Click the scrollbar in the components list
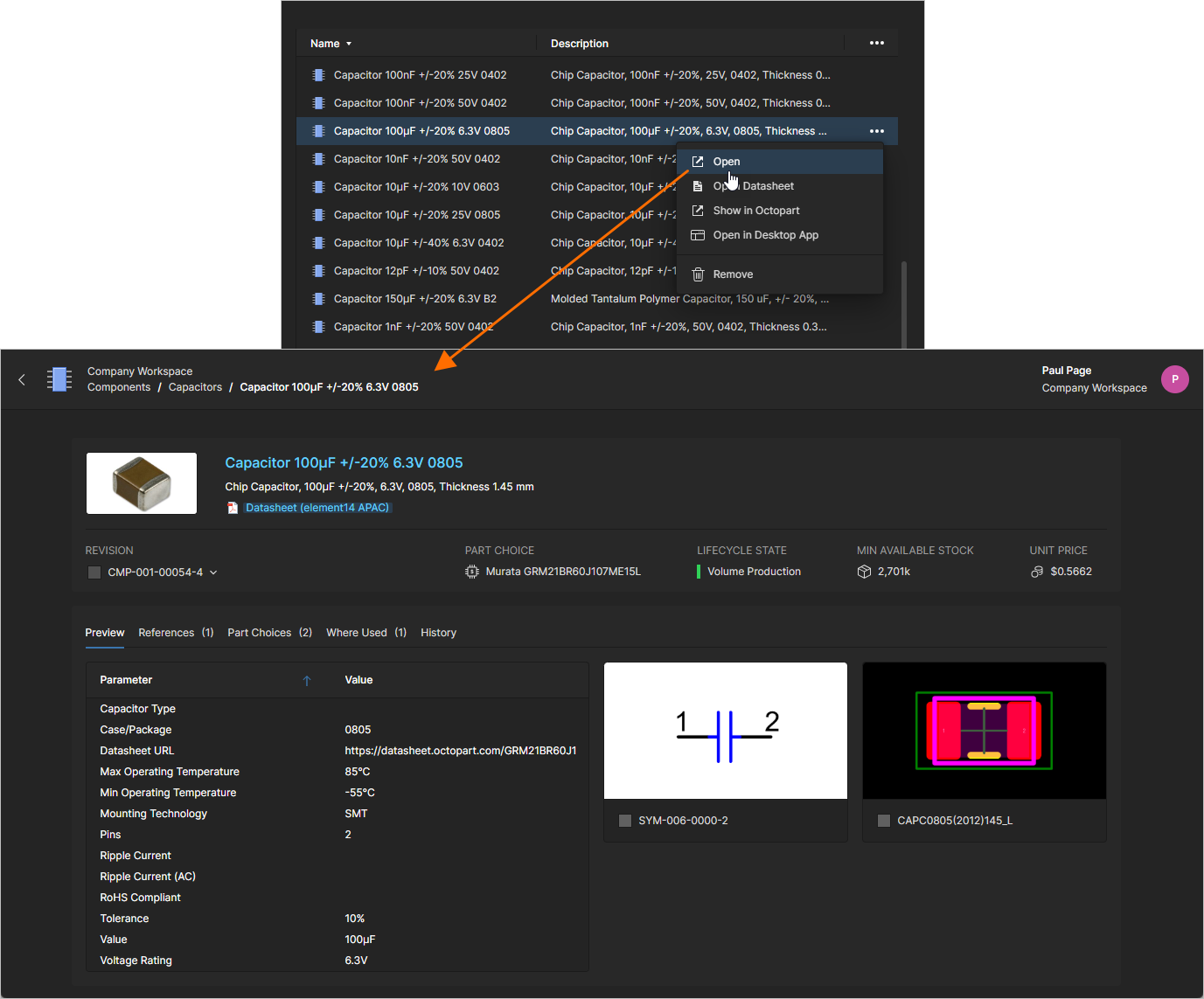Viewport: 1204px width, 999px height. point(904,297)
